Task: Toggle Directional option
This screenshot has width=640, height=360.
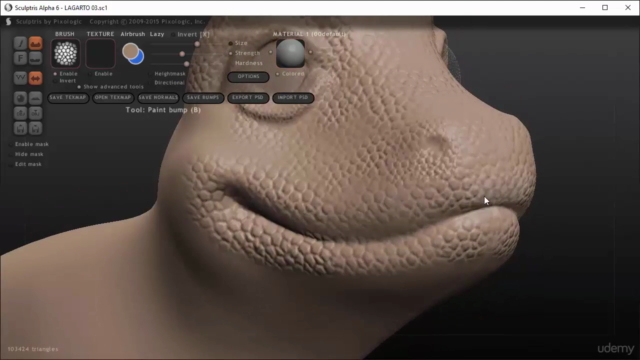Action: point(167,82)
